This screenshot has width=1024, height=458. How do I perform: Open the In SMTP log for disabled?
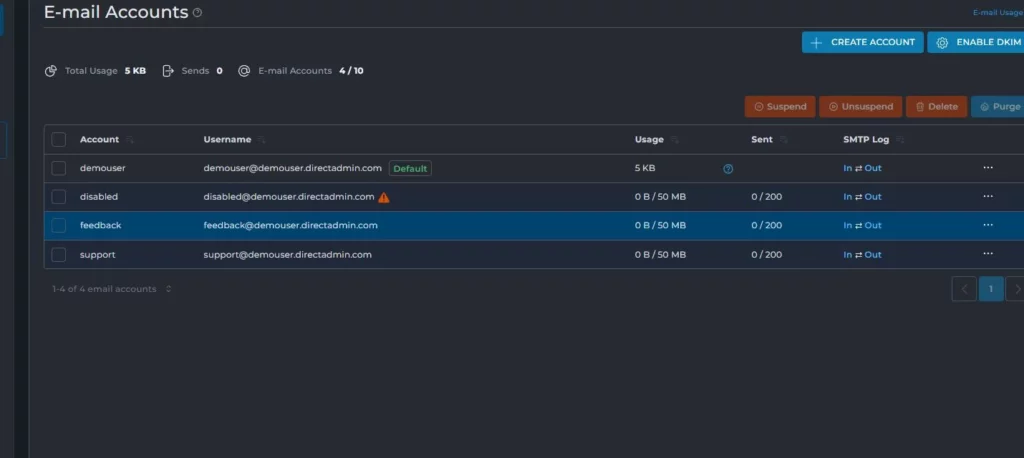pos(847,197)
